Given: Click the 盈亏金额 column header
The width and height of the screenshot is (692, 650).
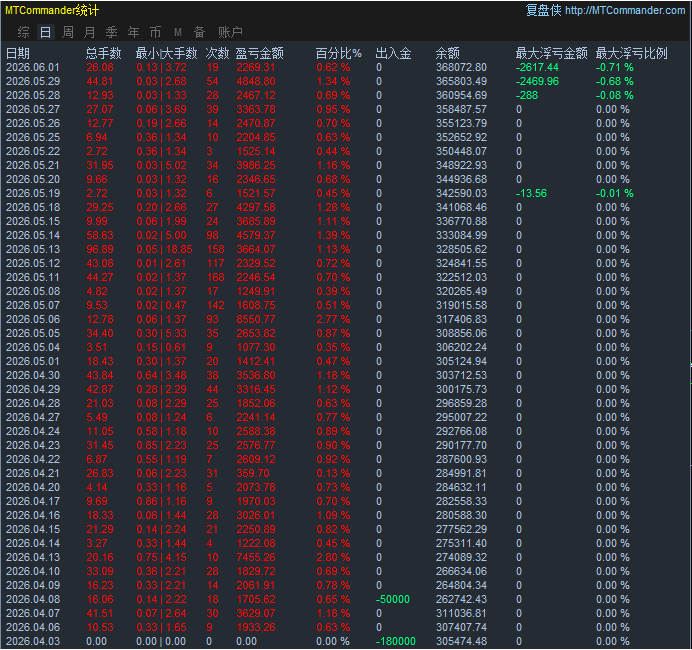Looking at the screenshot, I should pyautogui.click(x=260, y=53).
